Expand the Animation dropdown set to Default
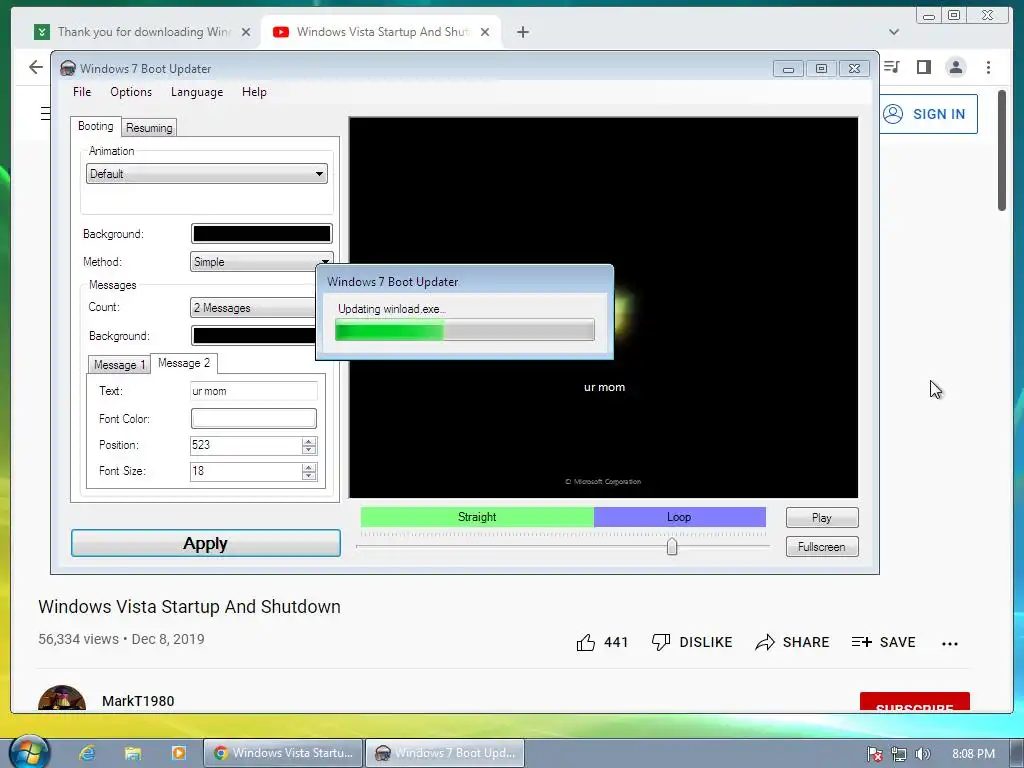 click(x=206, y=174)
